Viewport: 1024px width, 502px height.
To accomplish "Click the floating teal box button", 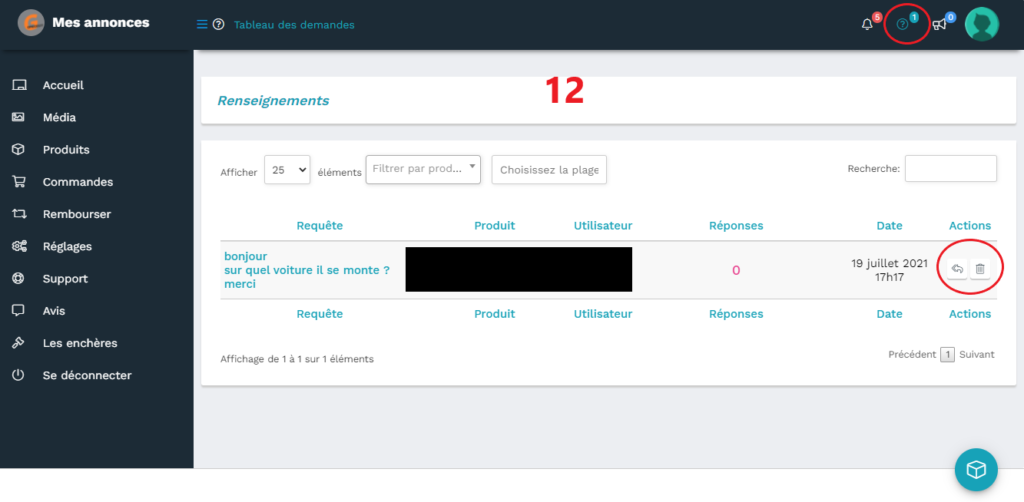I will 976,469.
